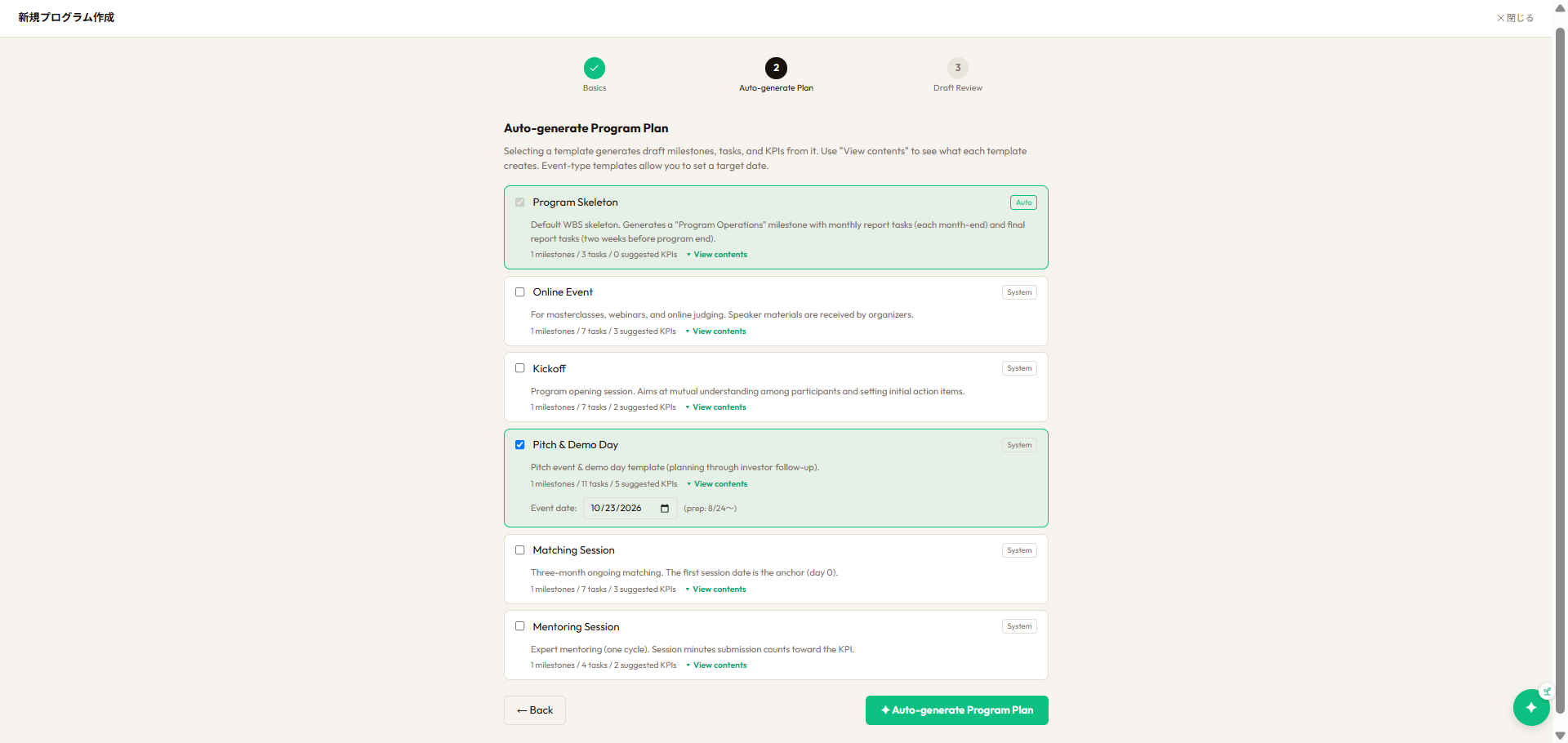Expand View contents for Pitch & Demo Day

pos(717,484)
